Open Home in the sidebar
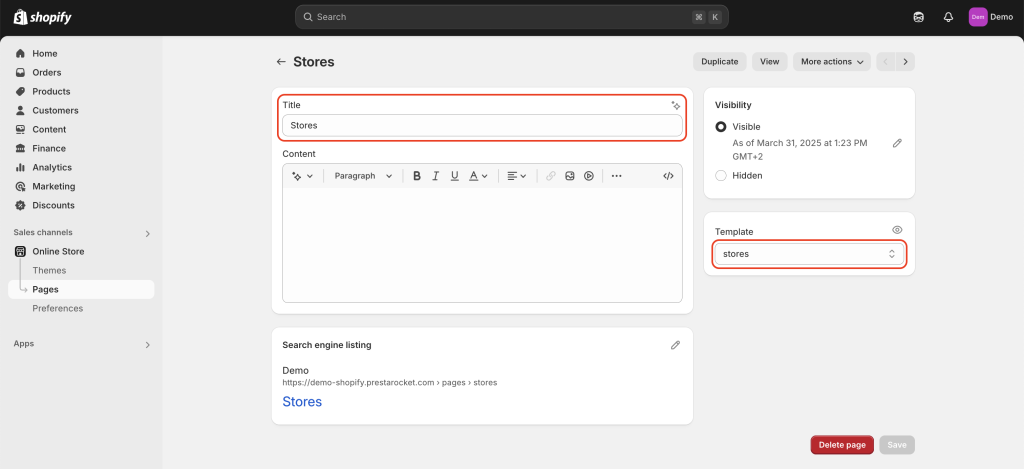The image size is (1024, 469). click(x=81, y=54)
